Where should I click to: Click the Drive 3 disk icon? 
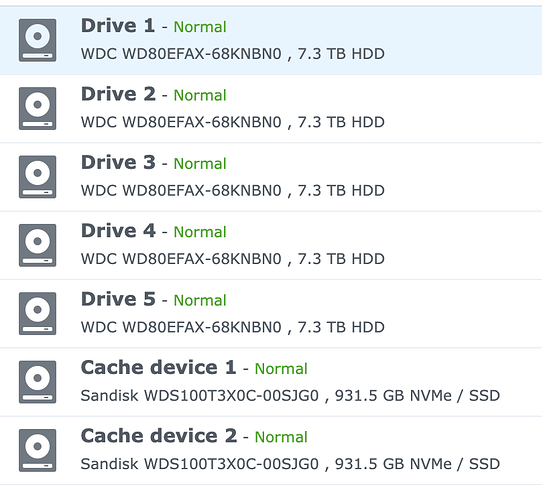click(x=37, y=177)
